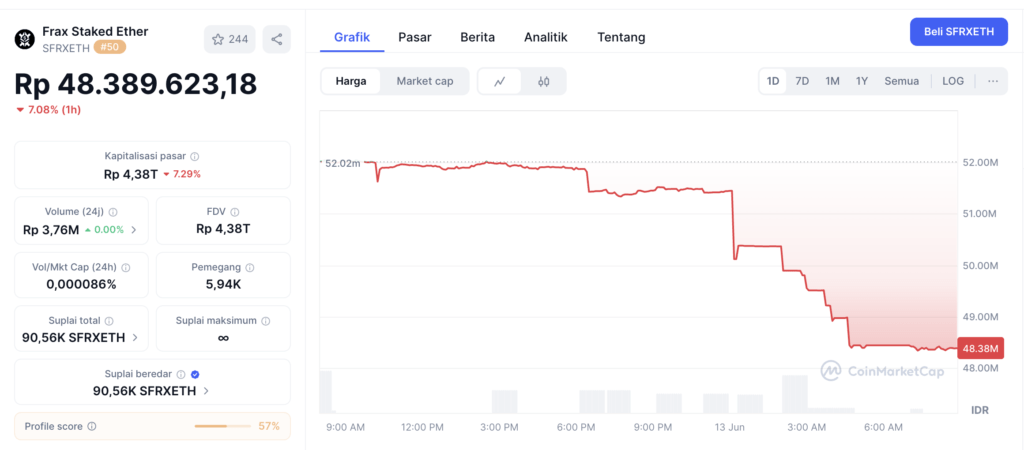
Task: Show info icon for Volume (24j)
Action: 113,212
